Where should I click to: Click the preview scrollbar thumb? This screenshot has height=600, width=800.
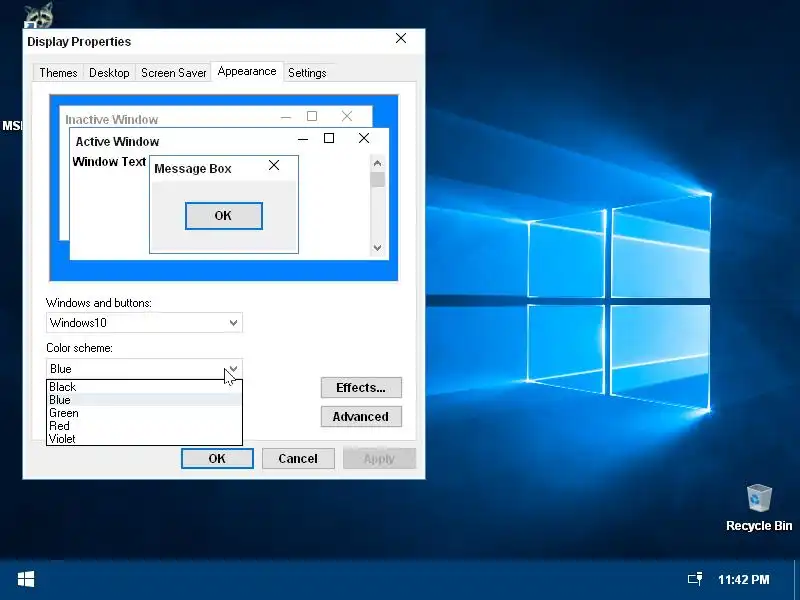378,180
